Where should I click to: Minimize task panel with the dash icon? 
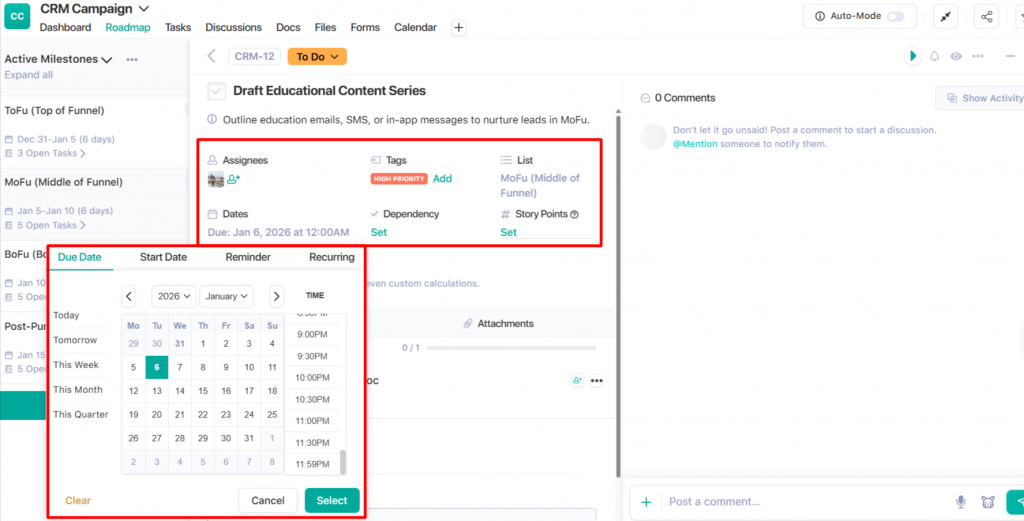tap(1010, 56)
